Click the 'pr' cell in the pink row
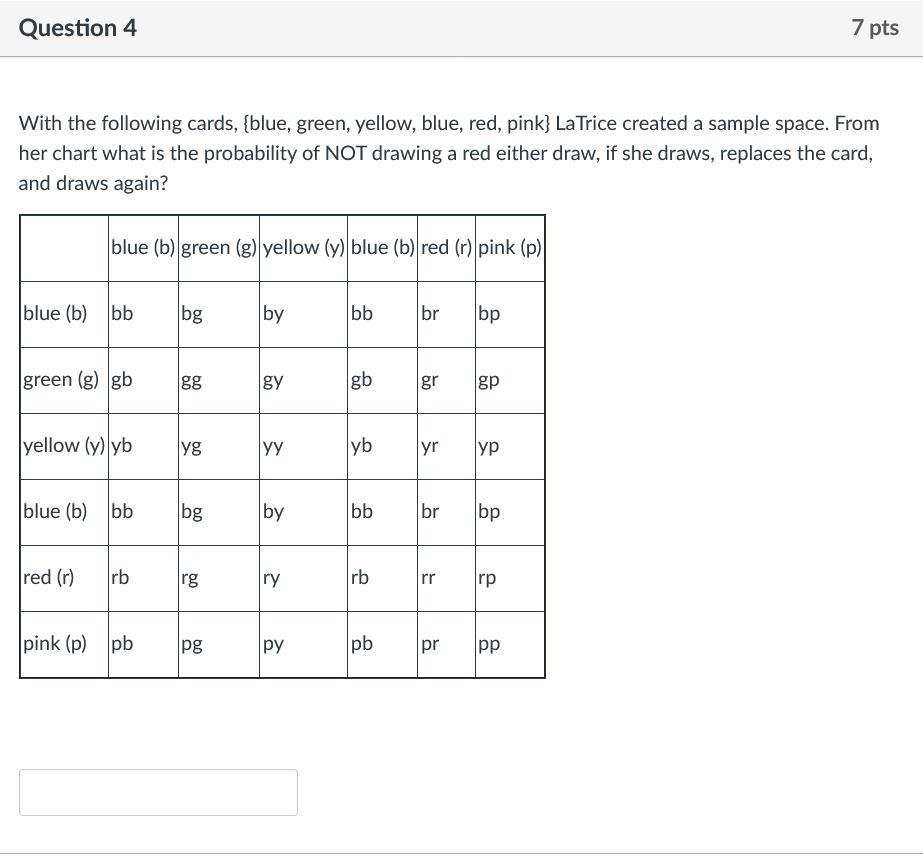923x855 pixels. (446, 644)
